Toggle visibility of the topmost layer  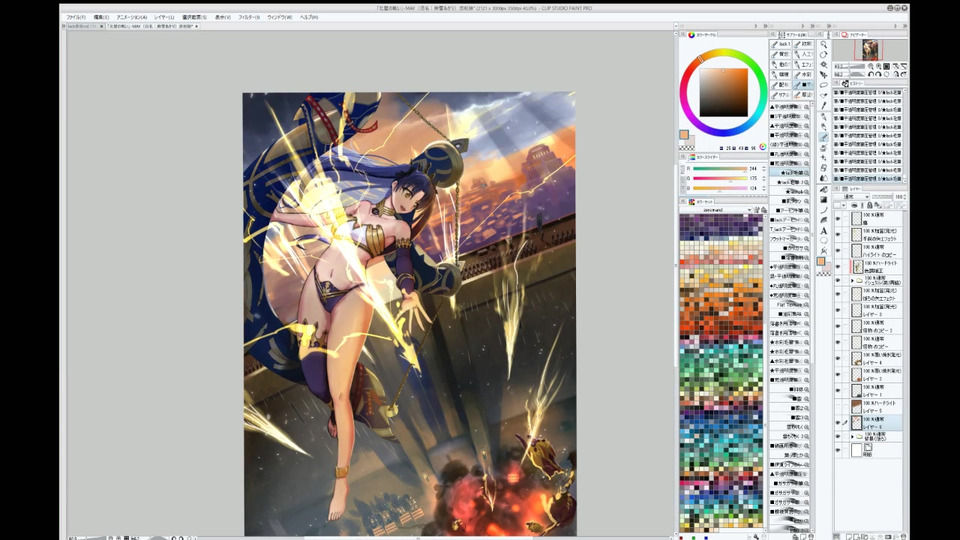(x=838, y=219)
